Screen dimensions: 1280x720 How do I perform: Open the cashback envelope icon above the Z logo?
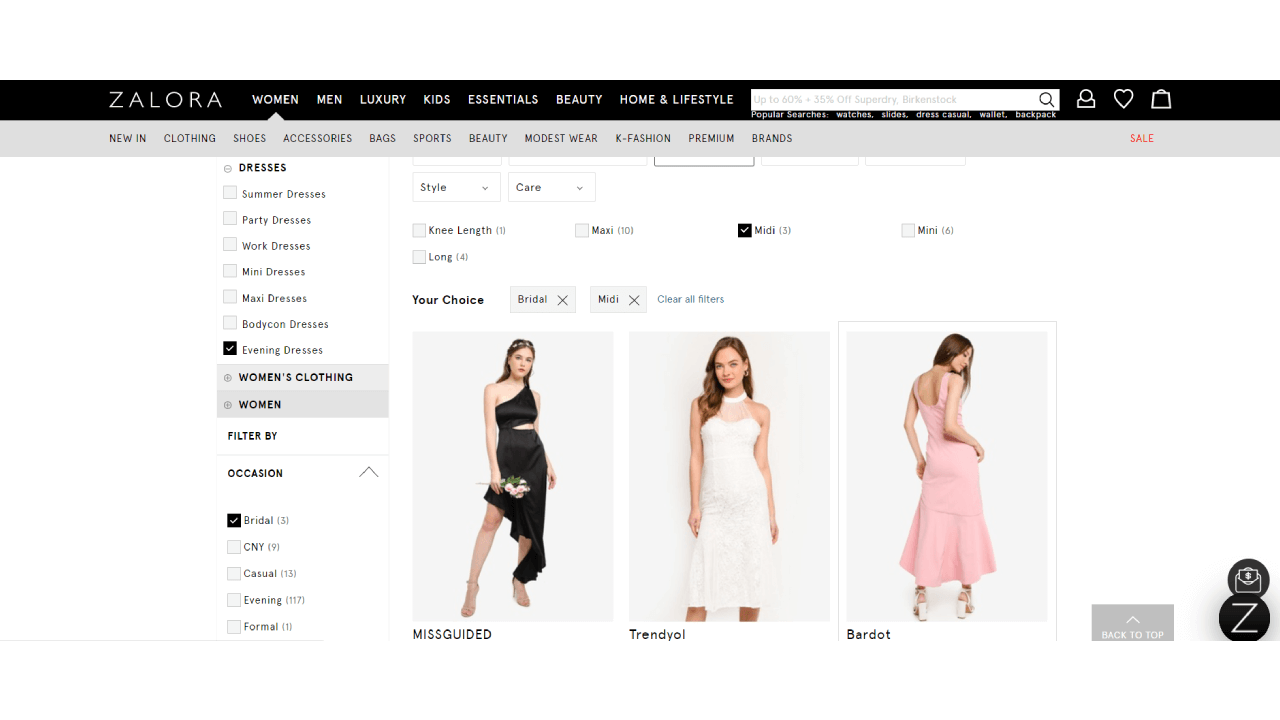pos(1247,579)
